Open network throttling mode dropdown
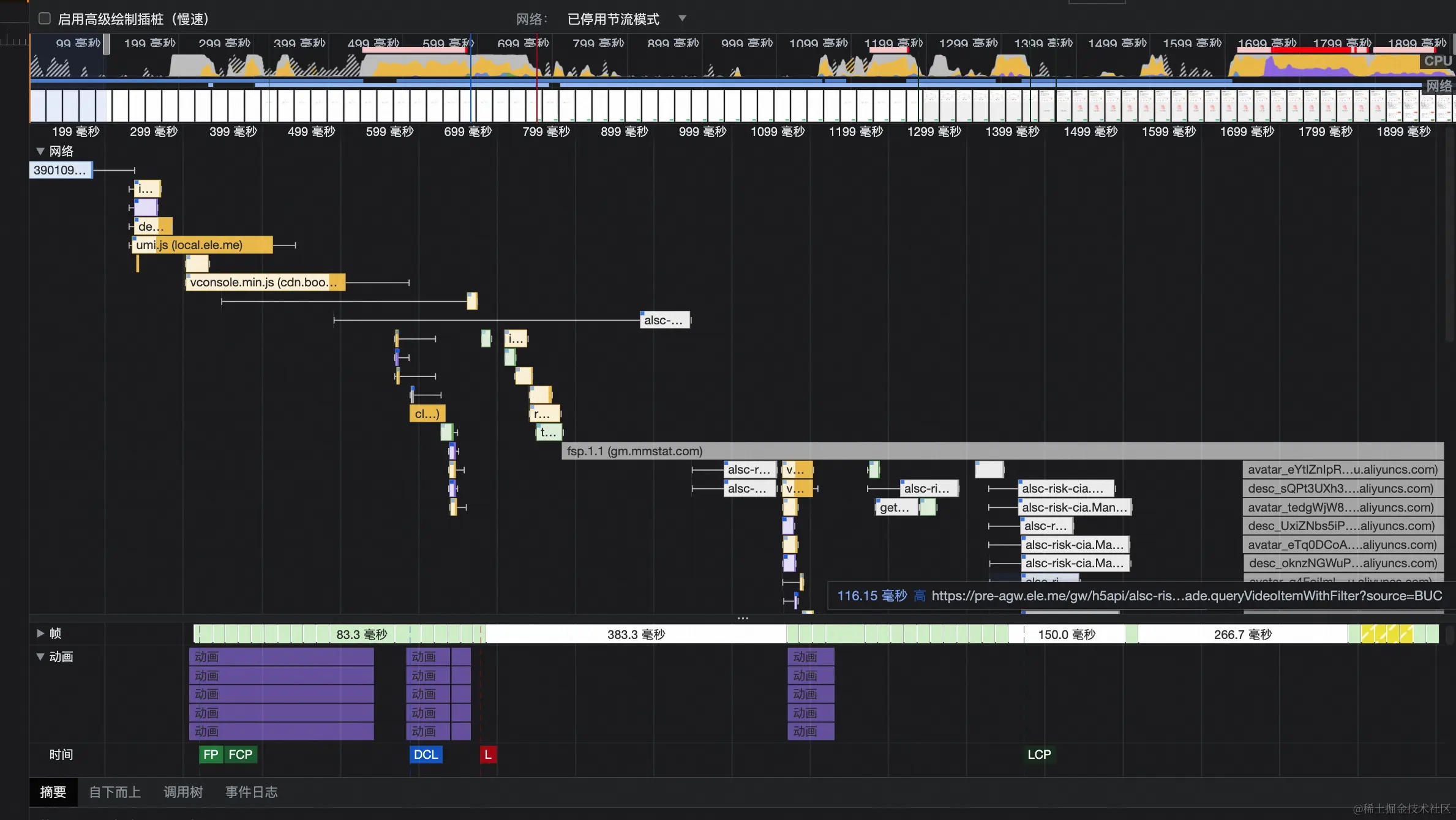 [x=626, y=19]
